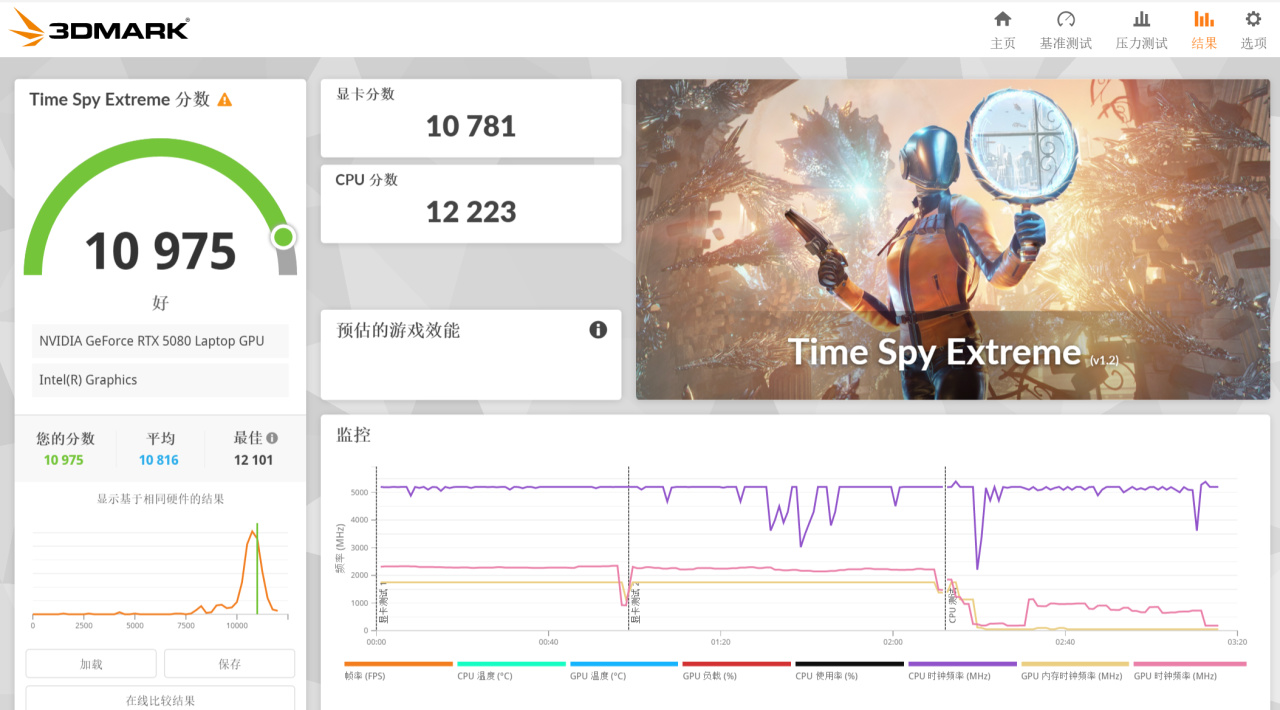Viewport: 1280px width, 710px height.
Task: Click the best score 12 101
Action: click(x=253, y=460)
